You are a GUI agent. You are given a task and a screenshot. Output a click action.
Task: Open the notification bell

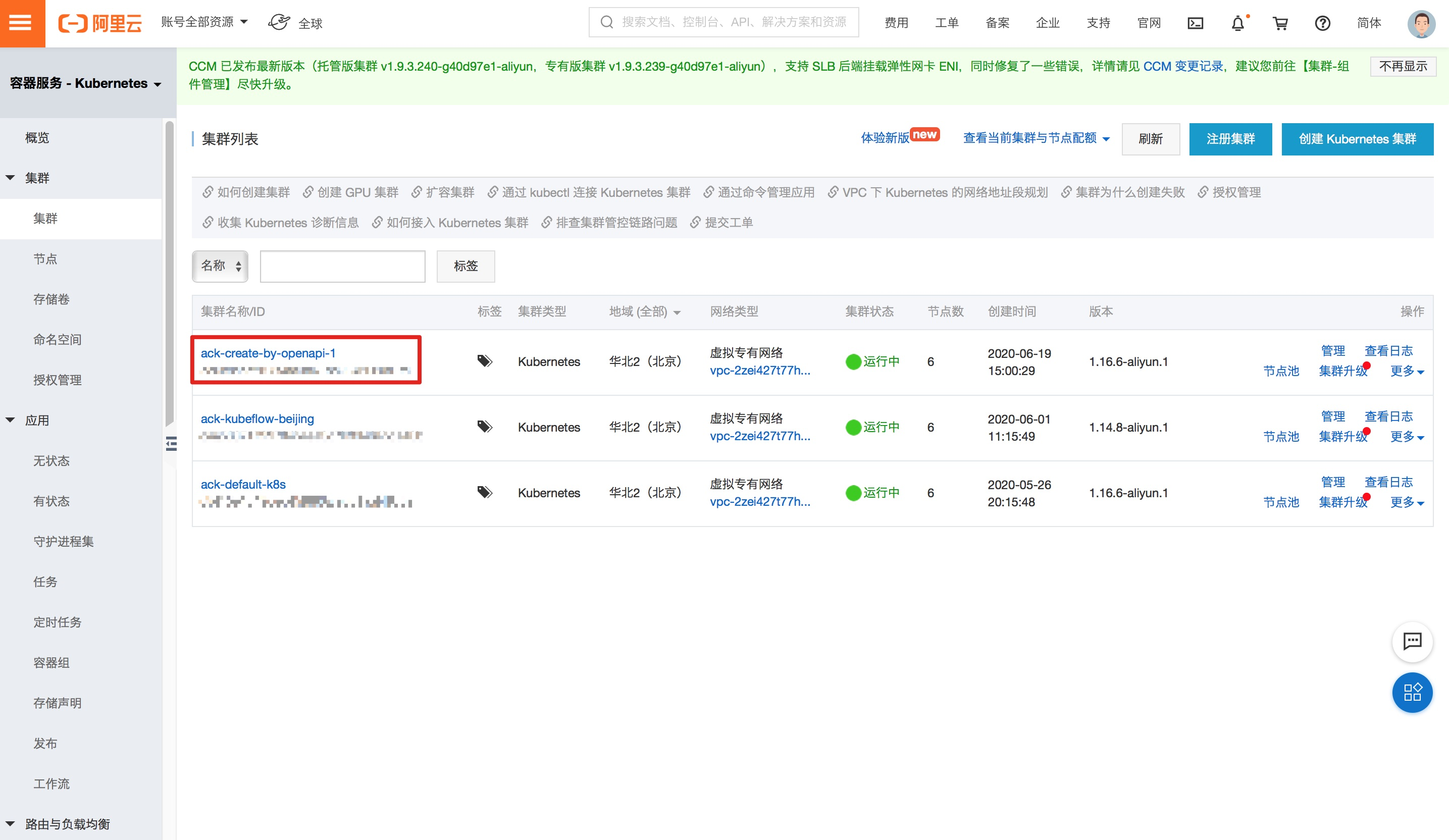pyautogui.click(x=1237, y=23)
